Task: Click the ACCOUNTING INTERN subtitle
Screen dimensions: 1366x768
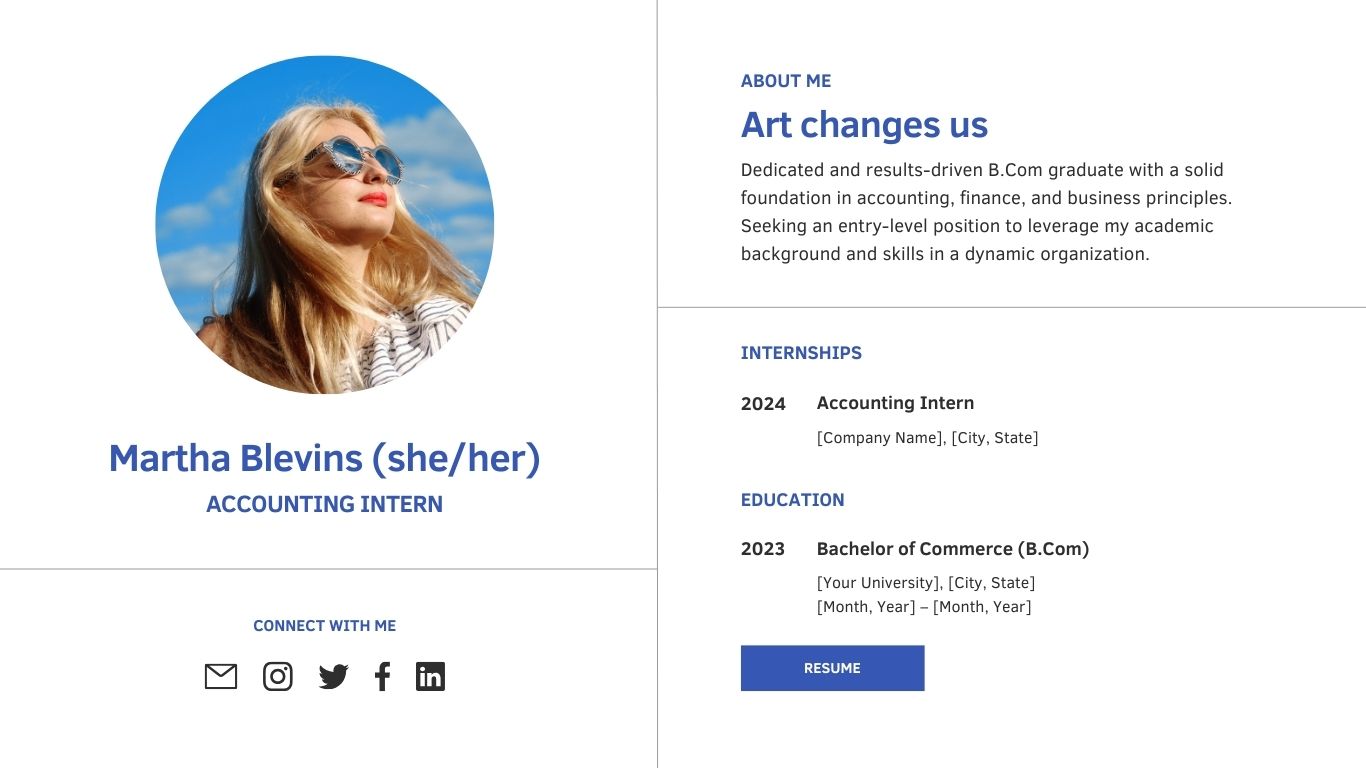Action: [324, 504]
